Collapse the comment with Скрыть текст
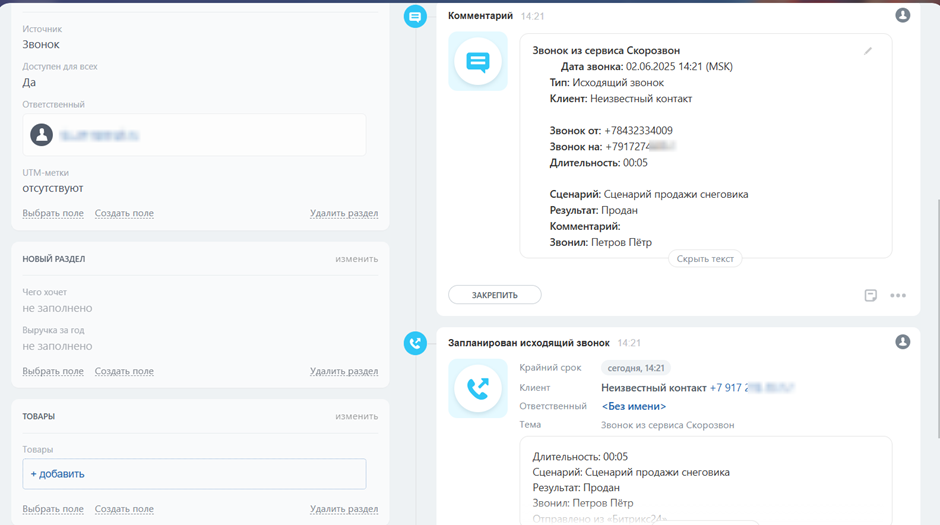This screenshot has height=525, width=940. pyautogui.click(x=705, y=259)
